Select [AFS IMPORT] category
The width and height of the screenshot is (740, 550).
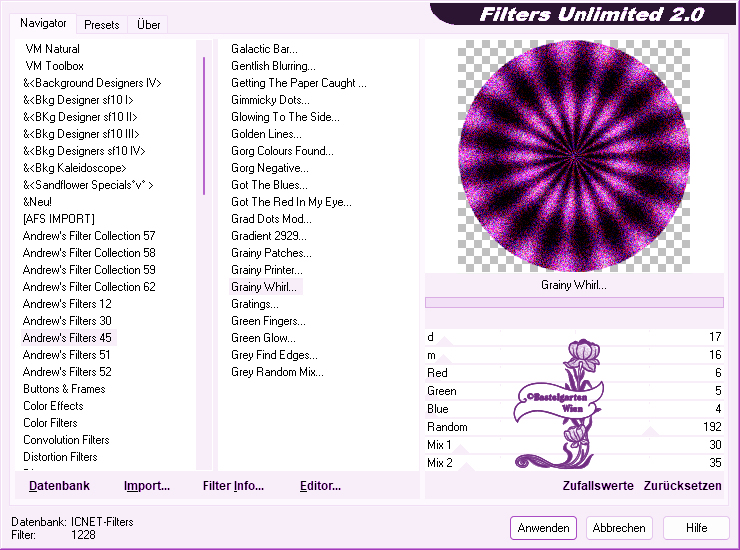coord(59,219)
